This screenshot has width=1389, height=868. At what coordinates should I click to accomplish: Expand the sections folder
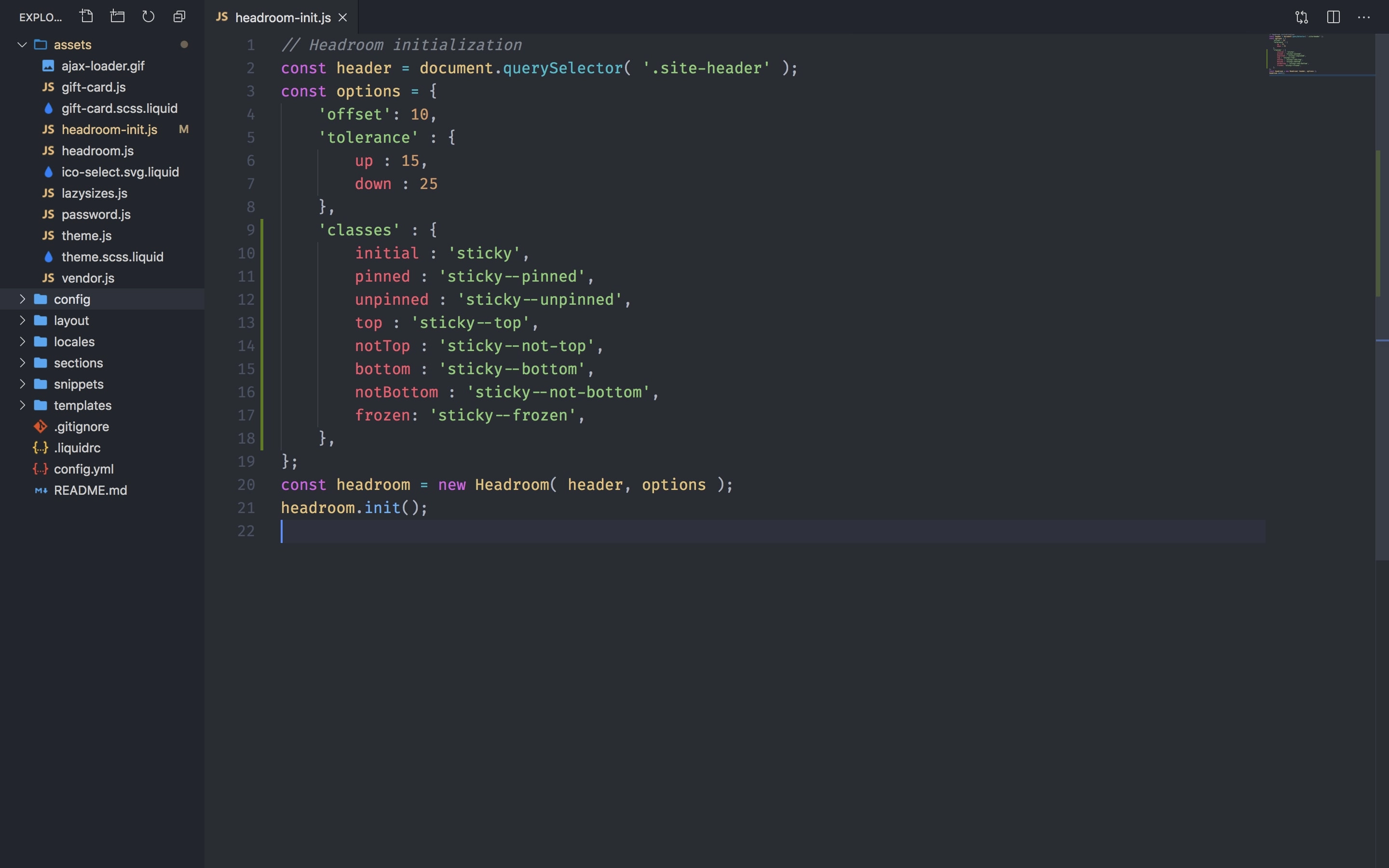pos(22,363)
